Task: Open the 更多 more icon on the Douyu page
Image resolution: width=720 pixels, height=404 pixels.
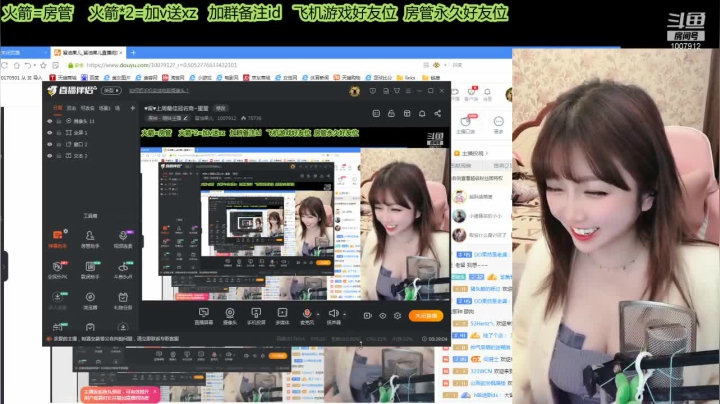Action: click(x=498, y=124)
